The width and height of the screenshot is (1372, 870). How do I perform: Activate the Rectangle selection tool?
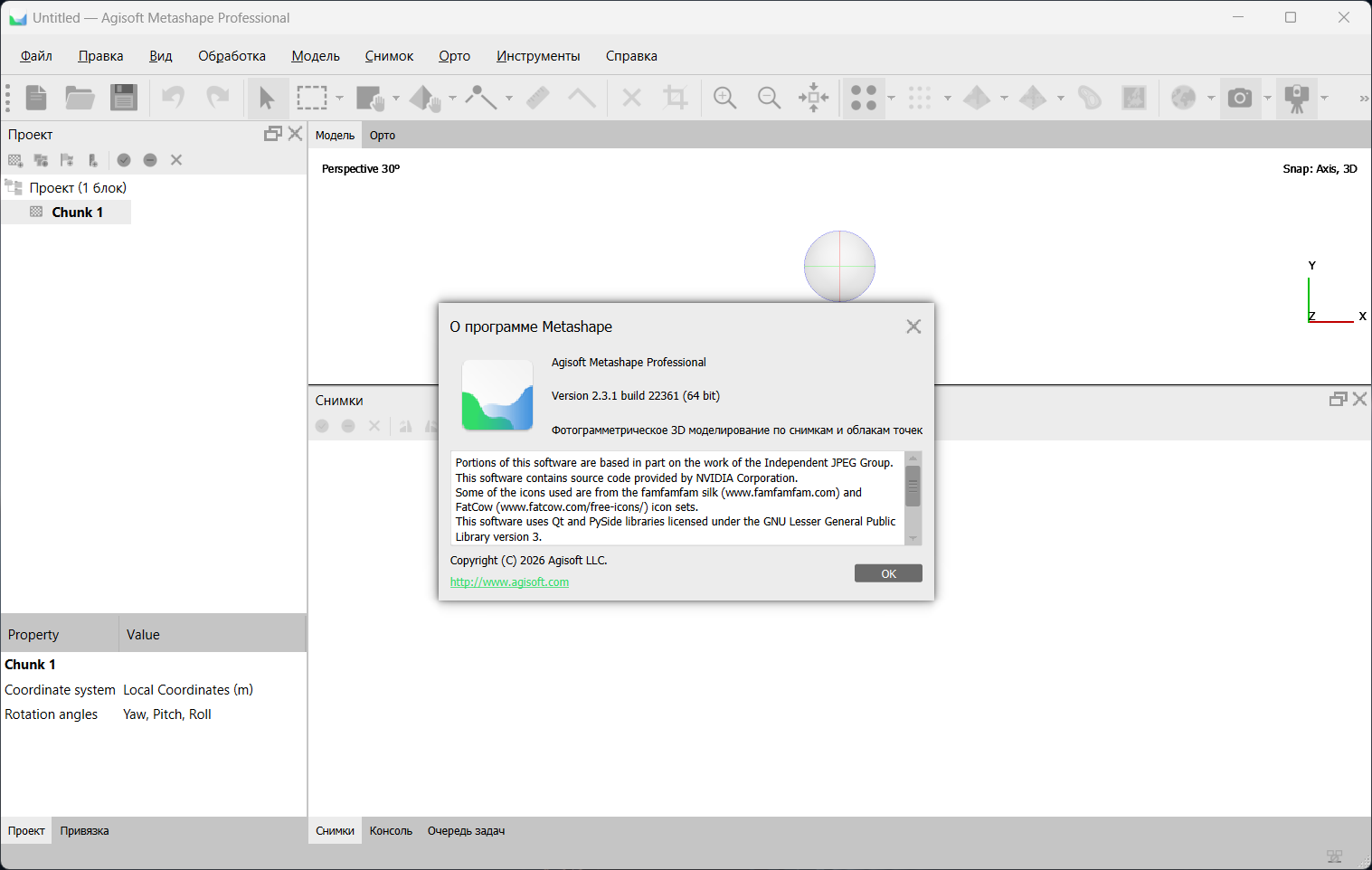(312, 98)
